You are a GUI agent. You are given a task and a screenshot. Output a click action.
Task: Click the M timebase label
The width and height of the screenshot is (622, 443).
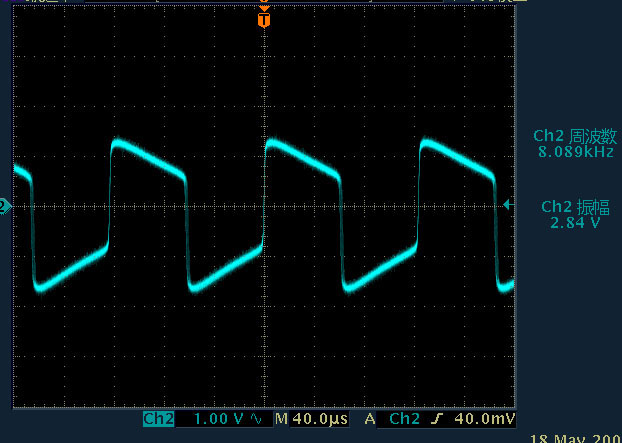pos(281,419)
